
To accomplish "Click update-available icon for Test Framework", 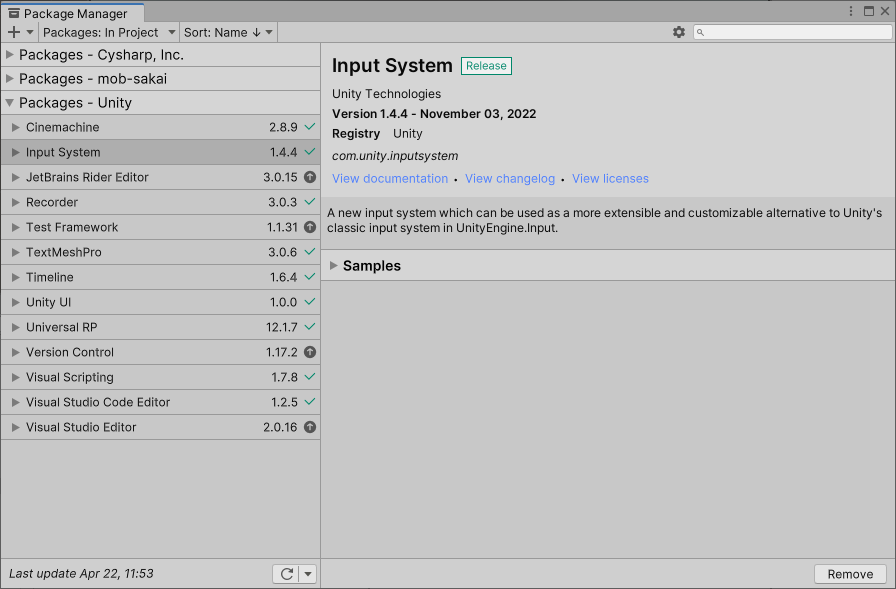I will (x=310, y=227).
